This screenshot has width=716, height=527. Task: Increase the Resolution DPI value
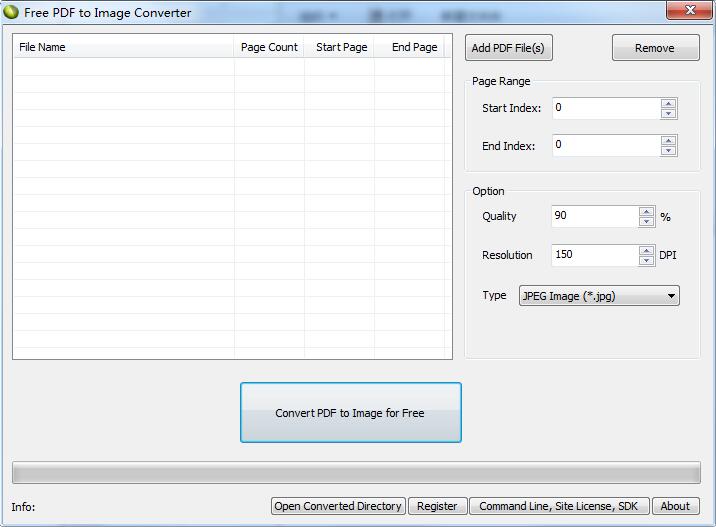[x=647, y=250]
